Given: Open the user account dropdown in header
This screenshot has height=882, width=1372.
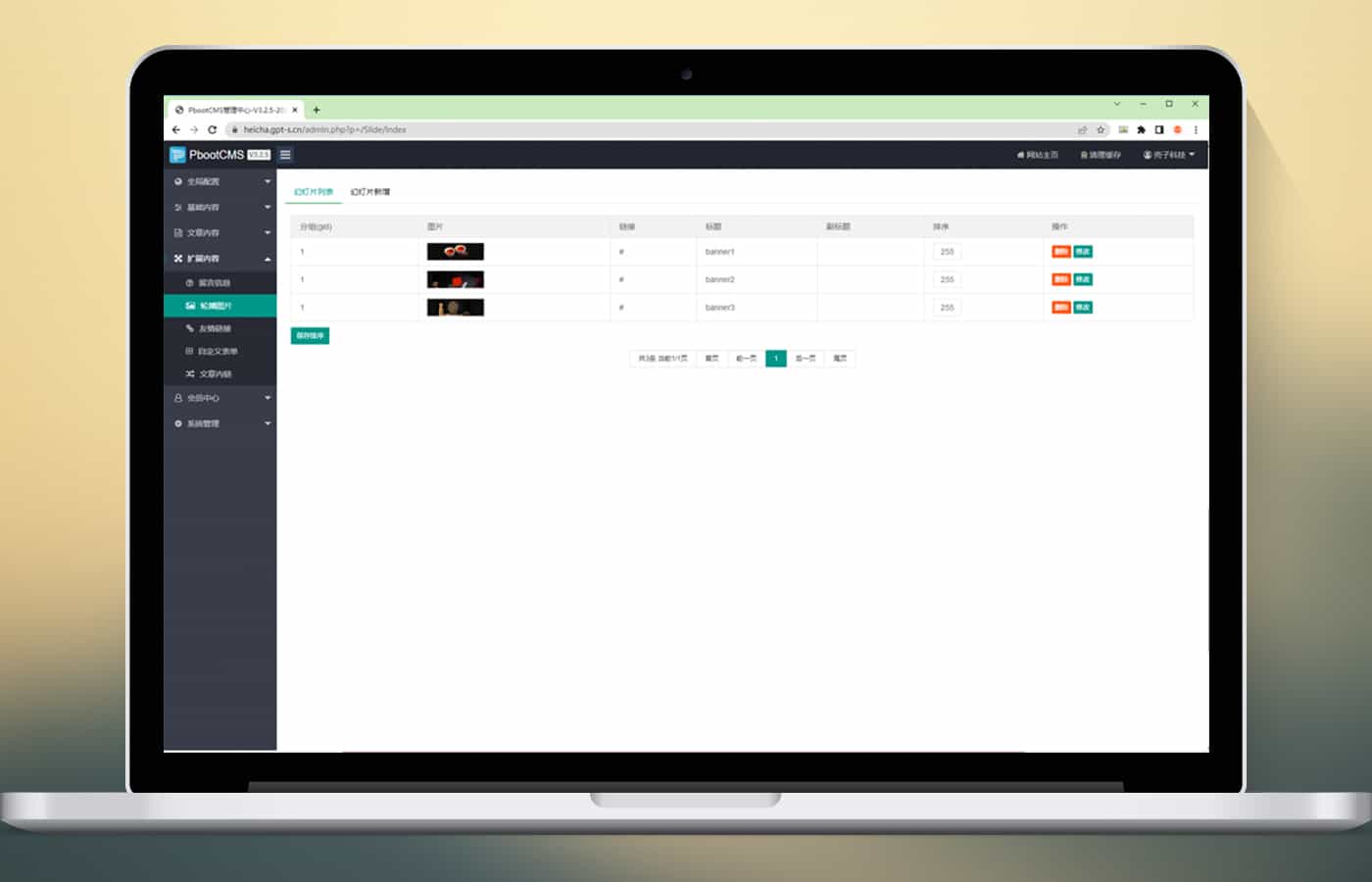Looking at the screenshot, I should point(1169,155).
